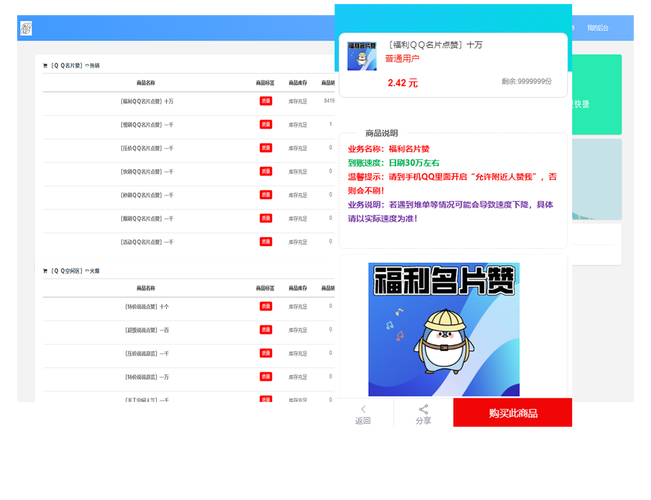Click the 到账速度: 日刷30万左右 line
Screen dimensions: 651x500
pos(394,163)
